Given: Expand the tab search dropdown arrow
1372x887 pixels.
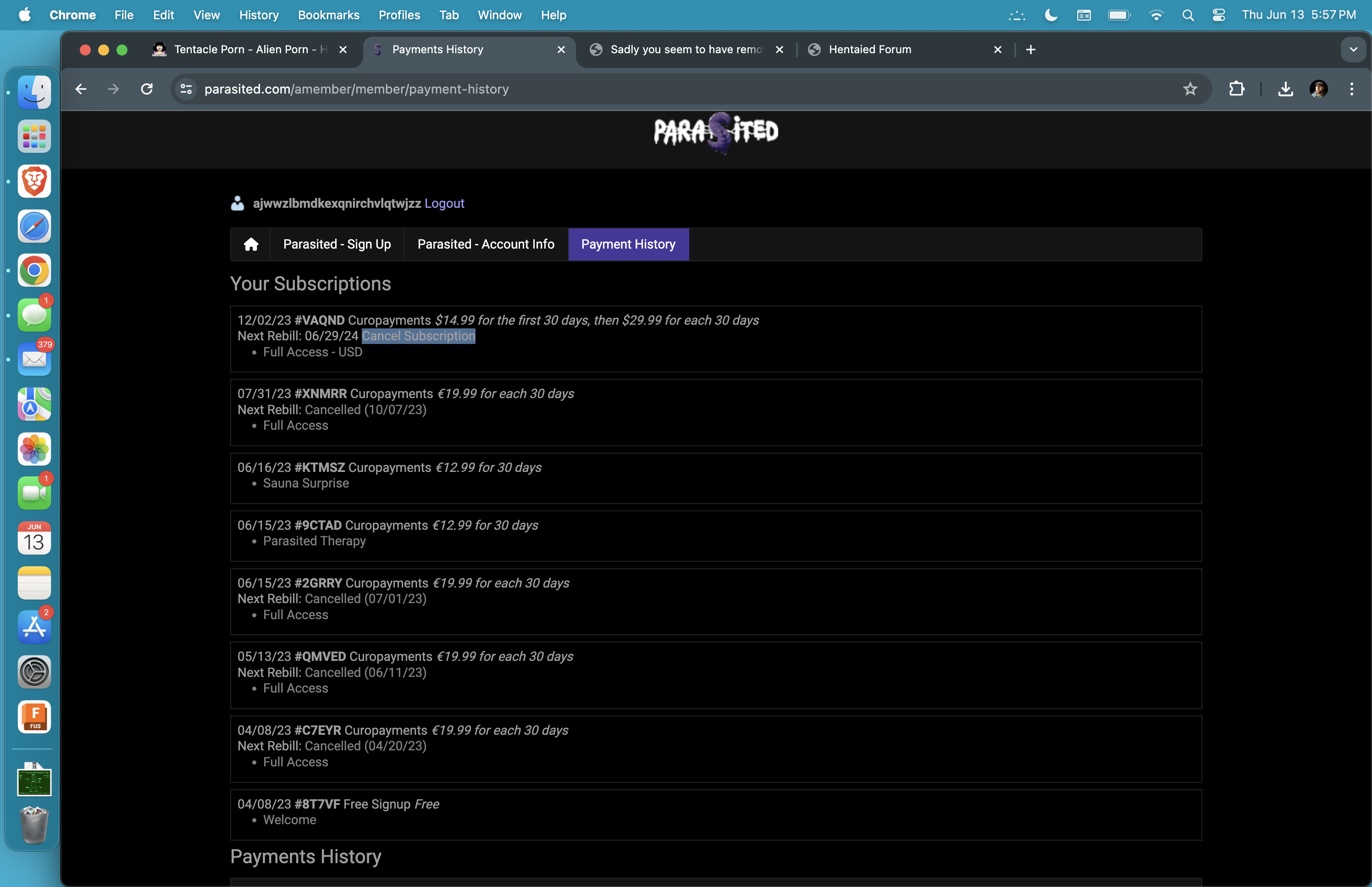Looking at the screenshot, I should tap(1353, 50).
